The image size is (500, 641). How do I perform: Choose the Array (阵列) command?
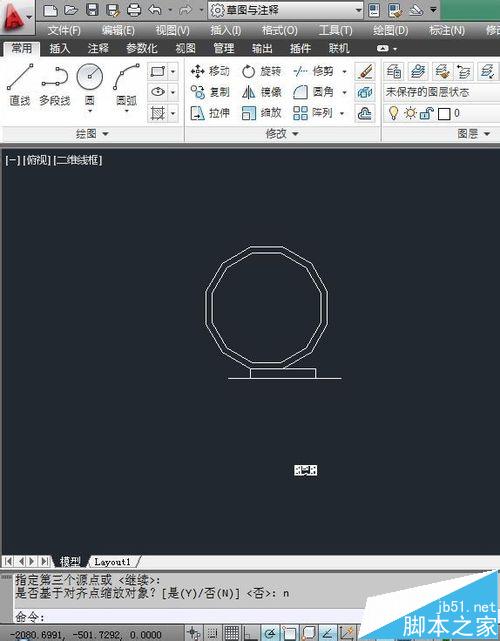(314, 113)
